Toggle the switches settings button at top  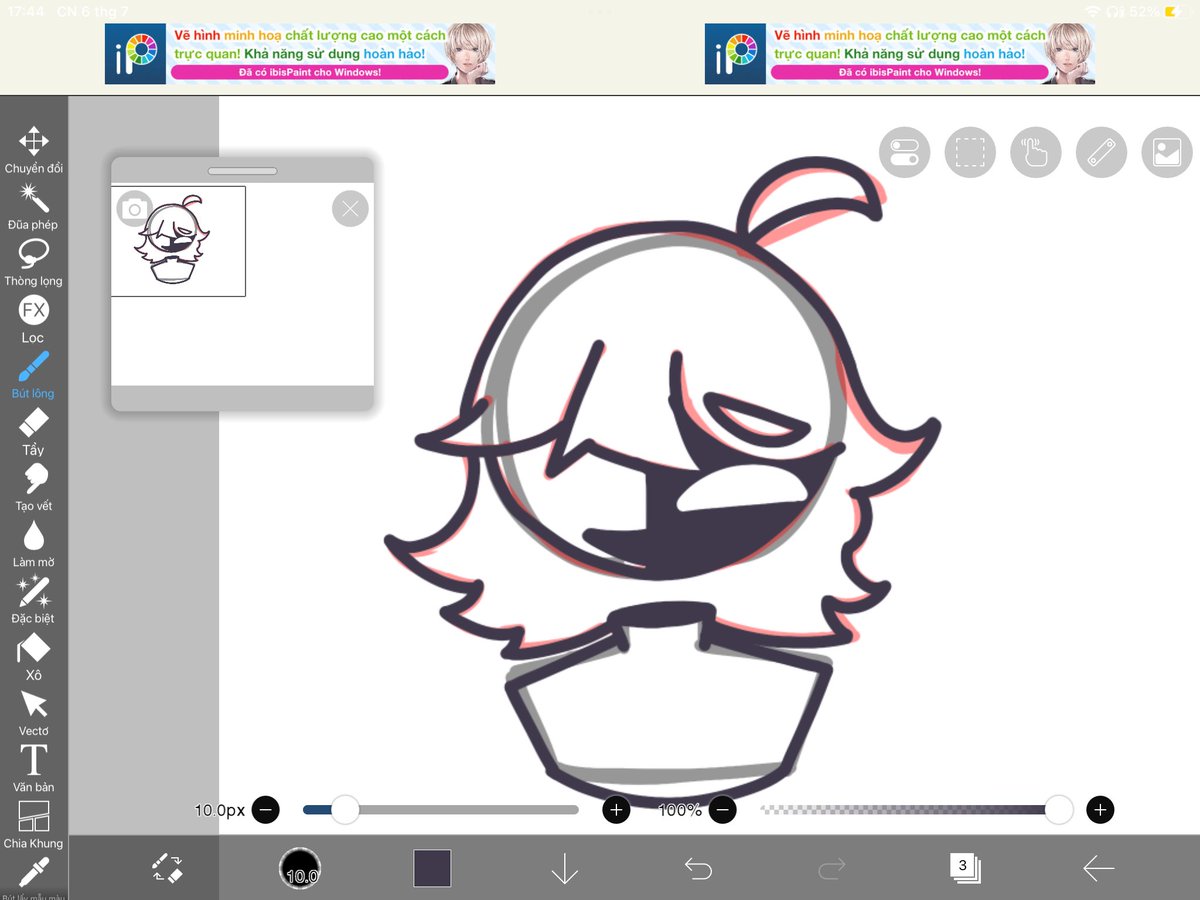(x=905, y=152)
